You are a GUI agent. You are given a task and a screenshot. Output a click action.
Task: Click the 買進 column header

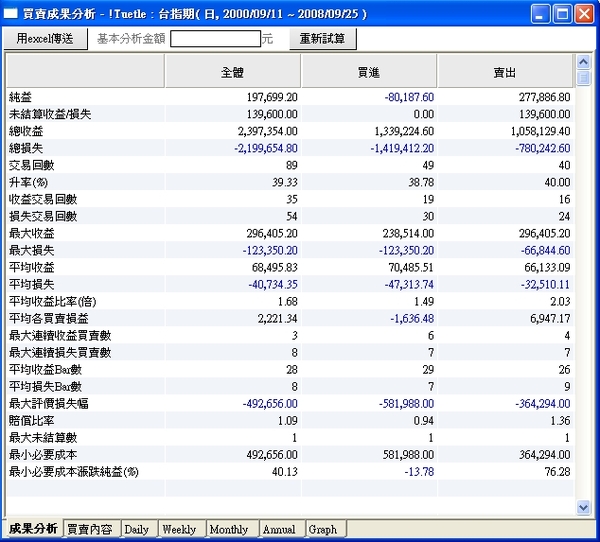(x=369, y=72)
